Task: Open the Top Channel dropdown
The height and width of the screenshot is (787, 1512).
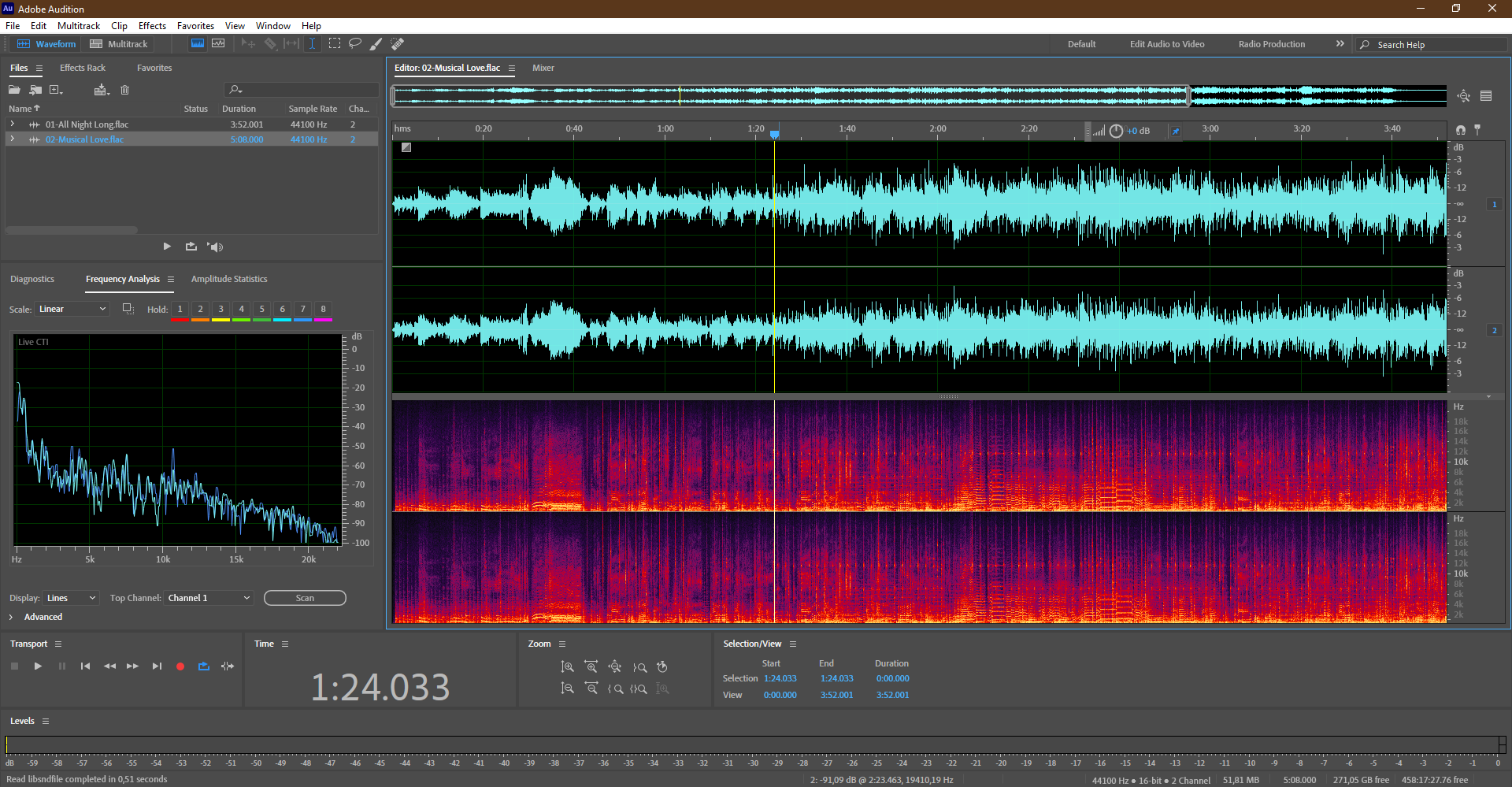Action: (x=209, y=598)
